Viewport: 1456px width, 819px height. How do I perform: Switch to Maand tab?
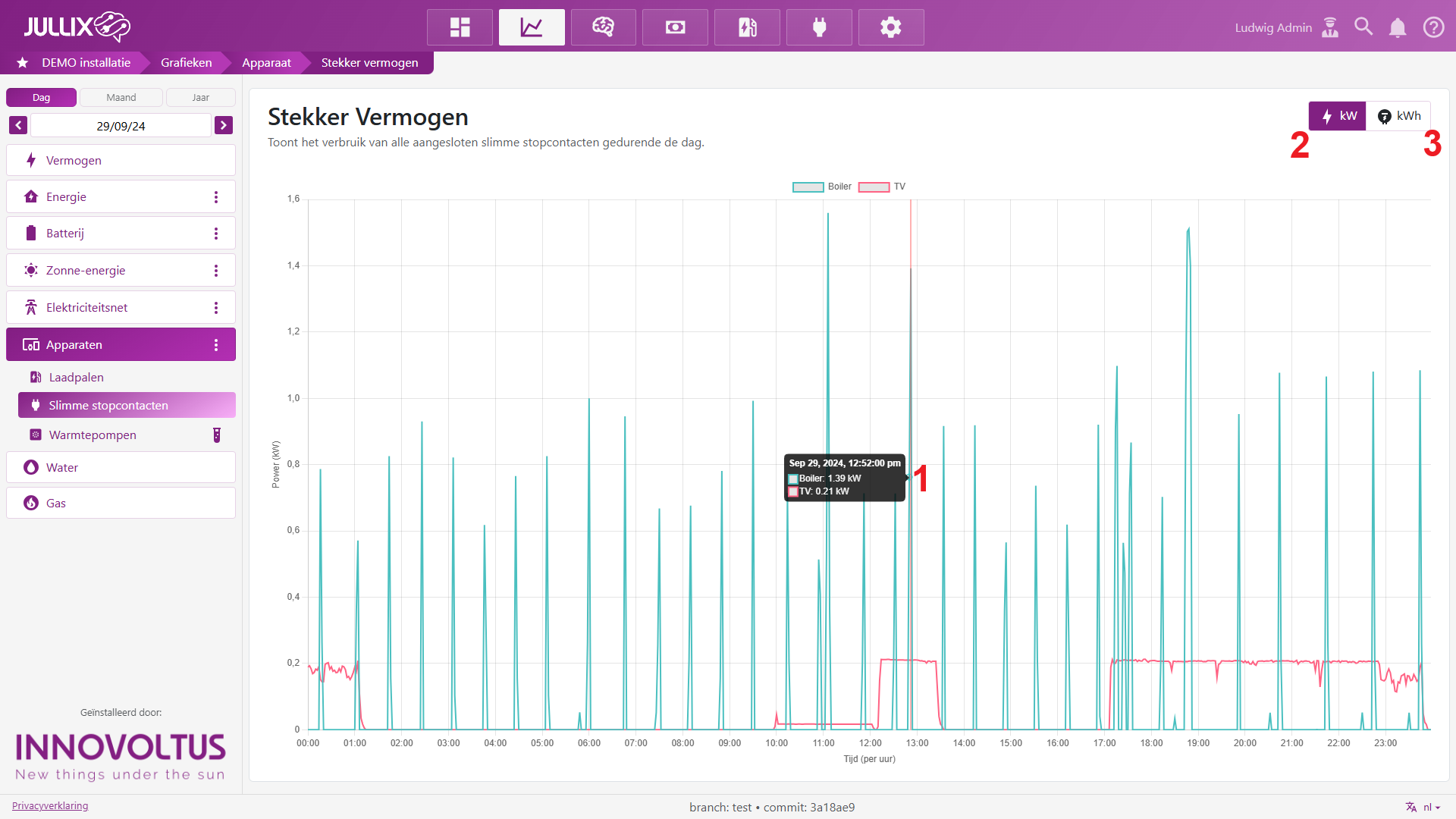click(121, 97)
